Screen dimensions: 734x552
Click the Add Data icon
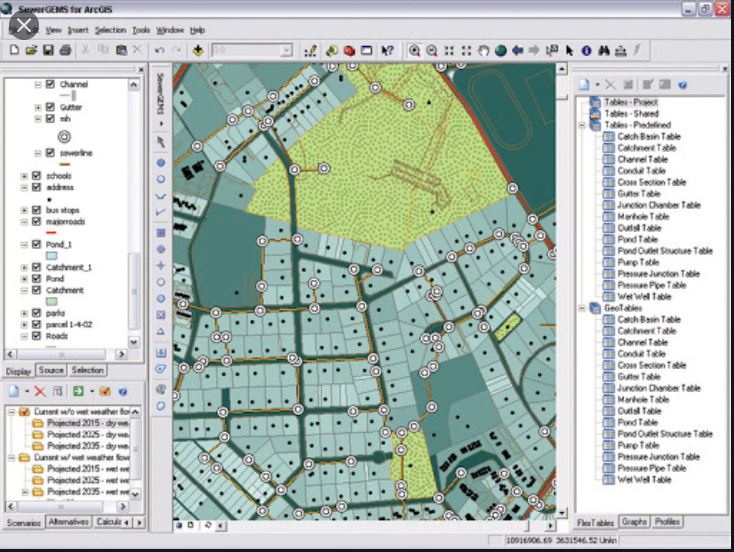click(x=199, y=50)
